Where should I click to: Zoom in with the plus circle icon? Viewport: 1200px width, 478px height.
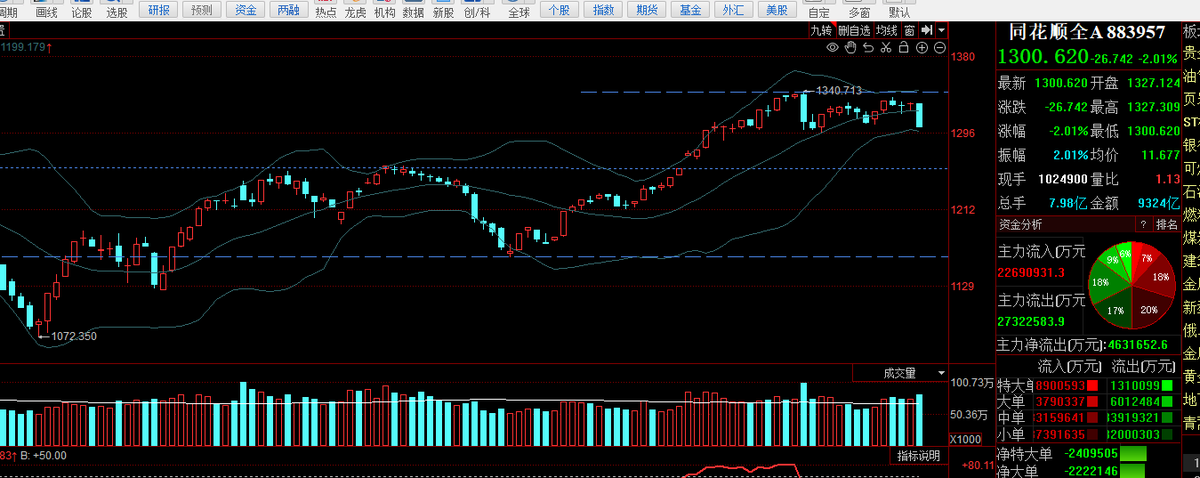922,47
